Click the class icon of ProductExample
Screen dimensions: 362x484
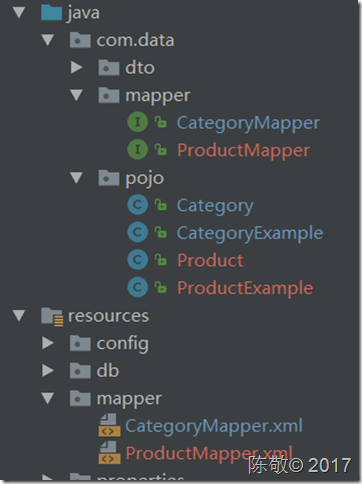click(138, 287)
